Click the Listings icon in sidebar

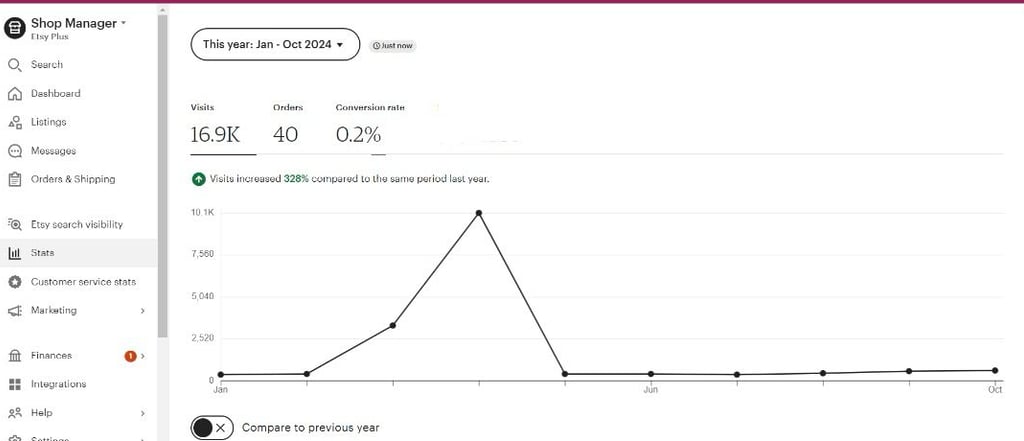coord(14,122)
